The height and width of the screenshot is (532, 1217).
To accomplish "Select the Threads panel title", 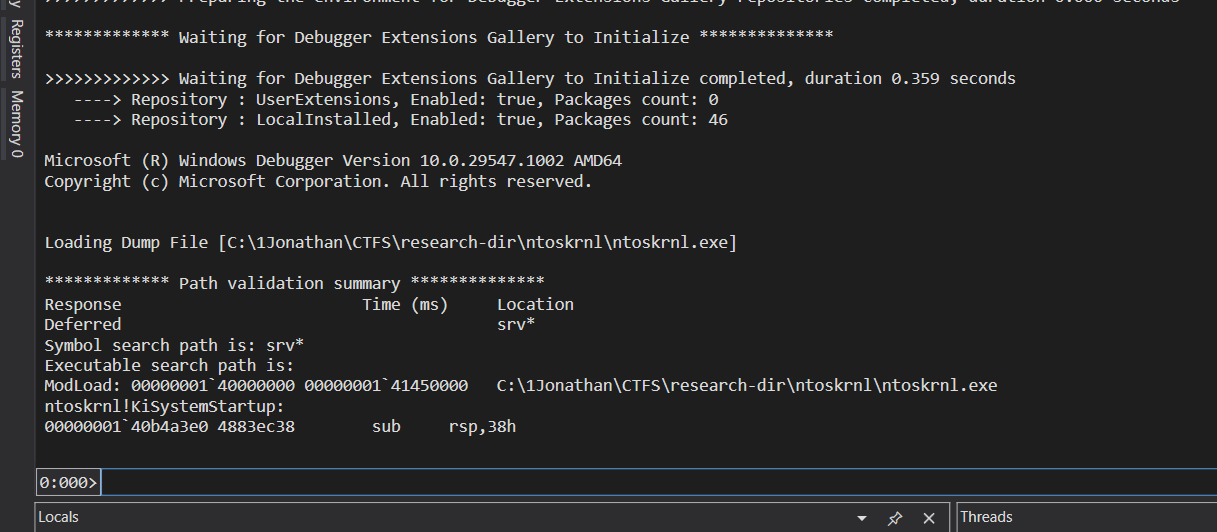I will (x=987, y=517).
